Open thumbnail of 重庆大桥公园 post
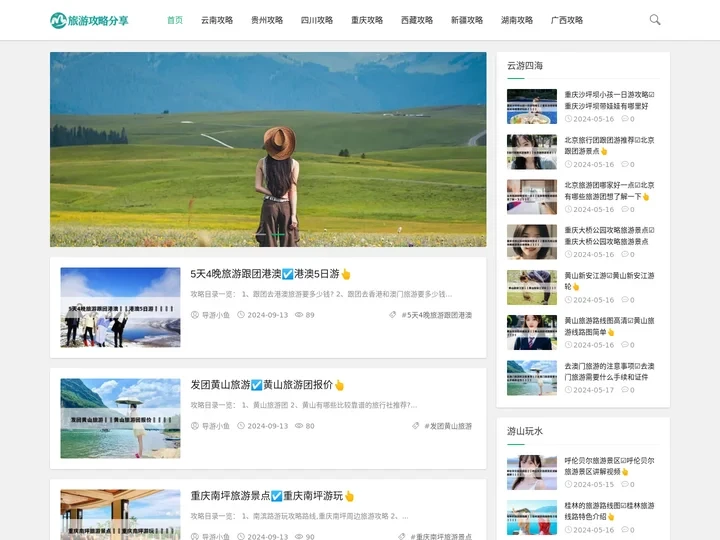The width and height of the screenshot is (720, 540). click(x=532, y=242)
